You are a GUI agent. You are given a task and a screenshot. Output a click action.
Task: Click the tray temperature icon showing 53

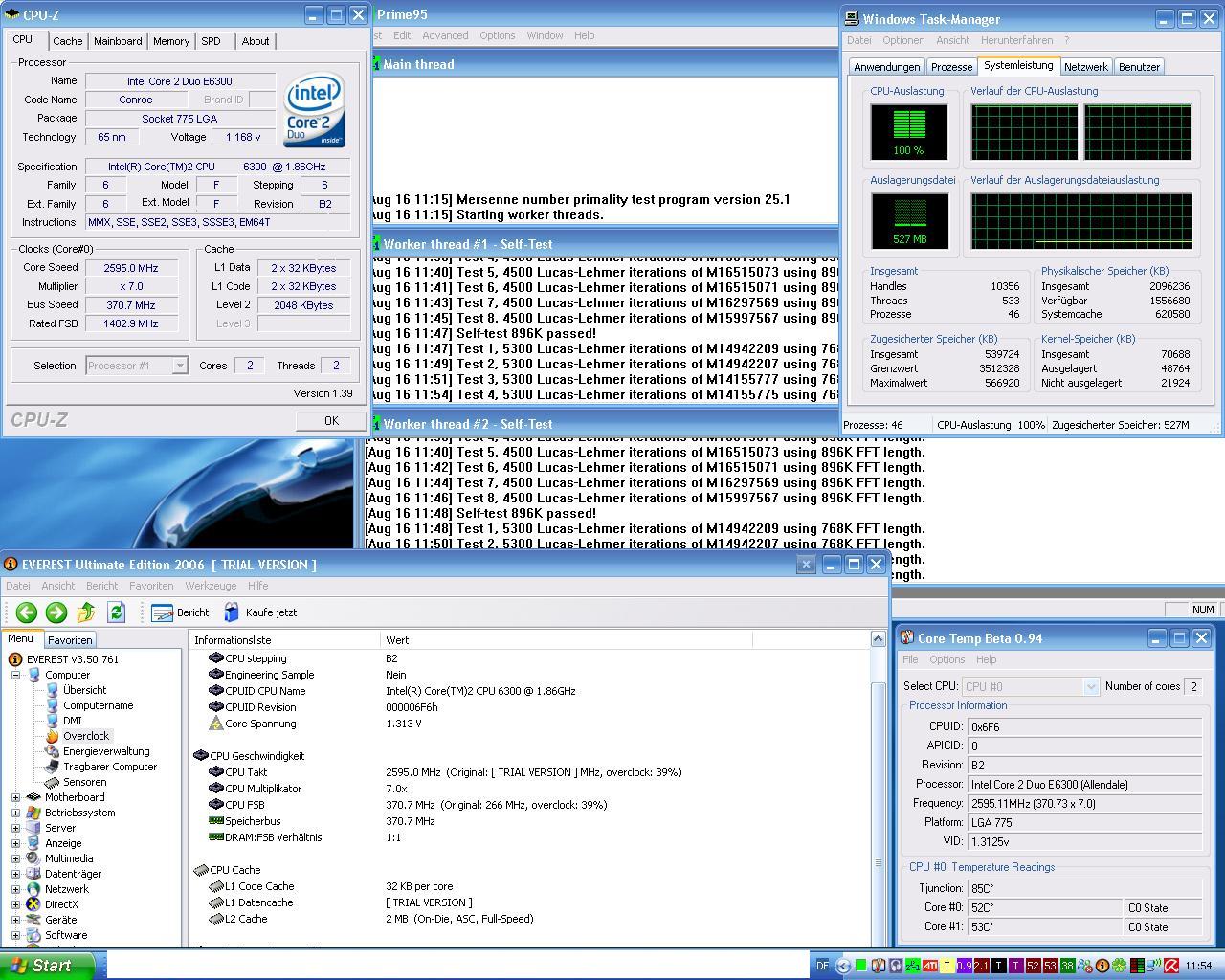(x=1050, y=966)
